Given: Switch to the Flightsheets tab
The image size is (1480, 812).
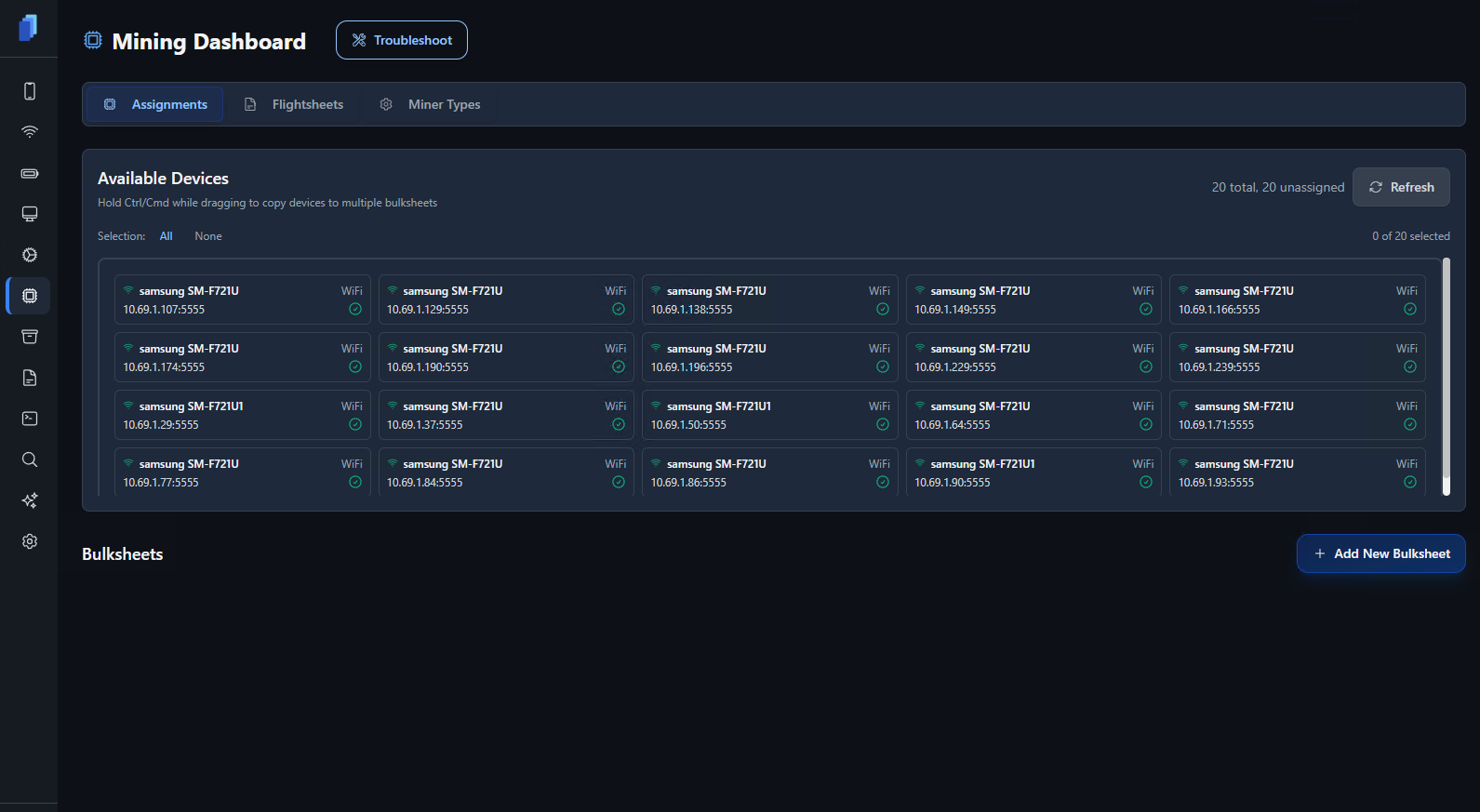Looking at the screenshot, I should pos(294,104).
